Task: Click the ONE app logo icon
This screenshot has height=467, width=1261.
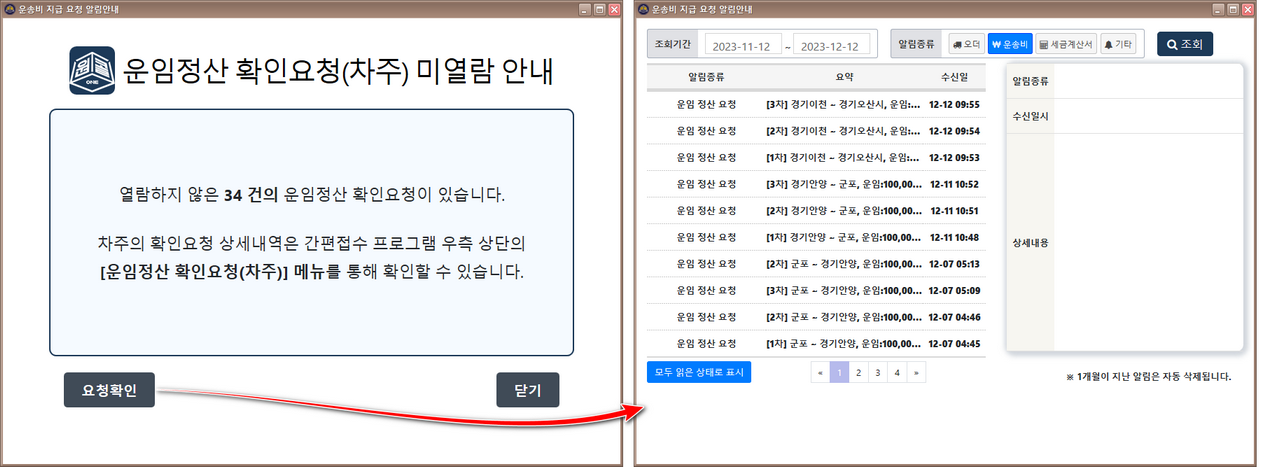Action: pos(92,71)
